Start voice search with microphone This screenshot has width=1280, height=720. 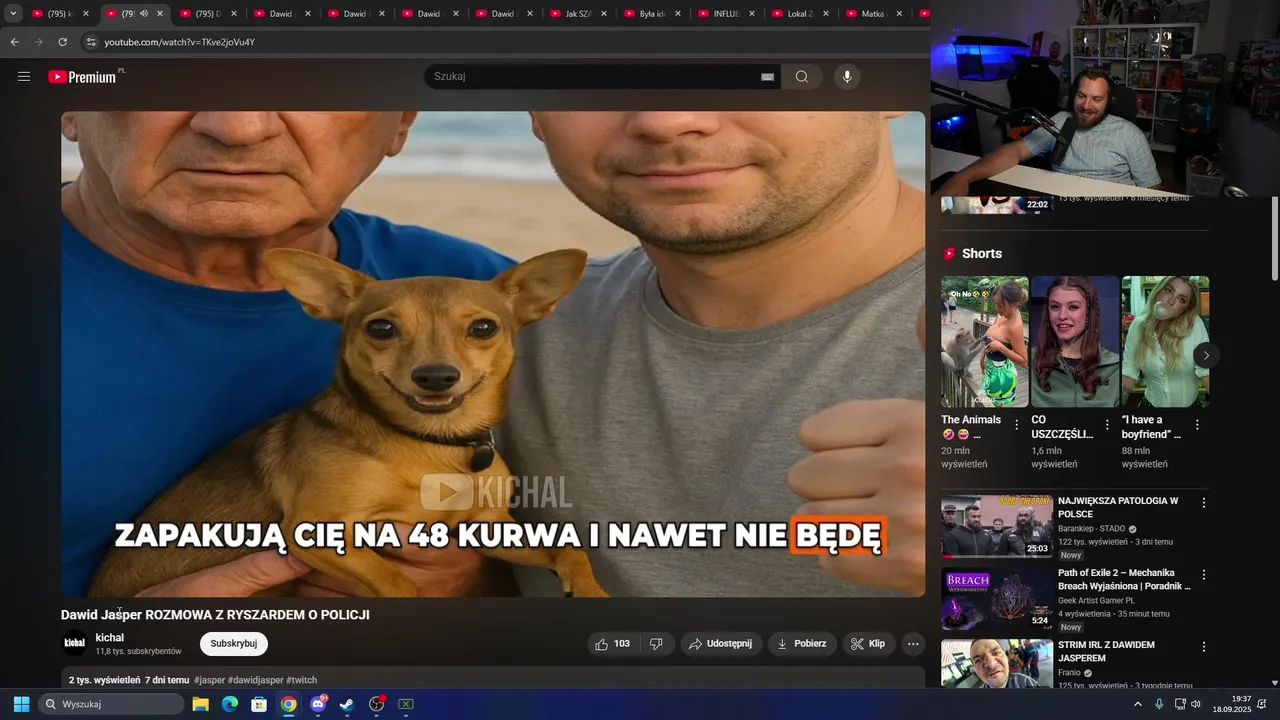point(847,76)
